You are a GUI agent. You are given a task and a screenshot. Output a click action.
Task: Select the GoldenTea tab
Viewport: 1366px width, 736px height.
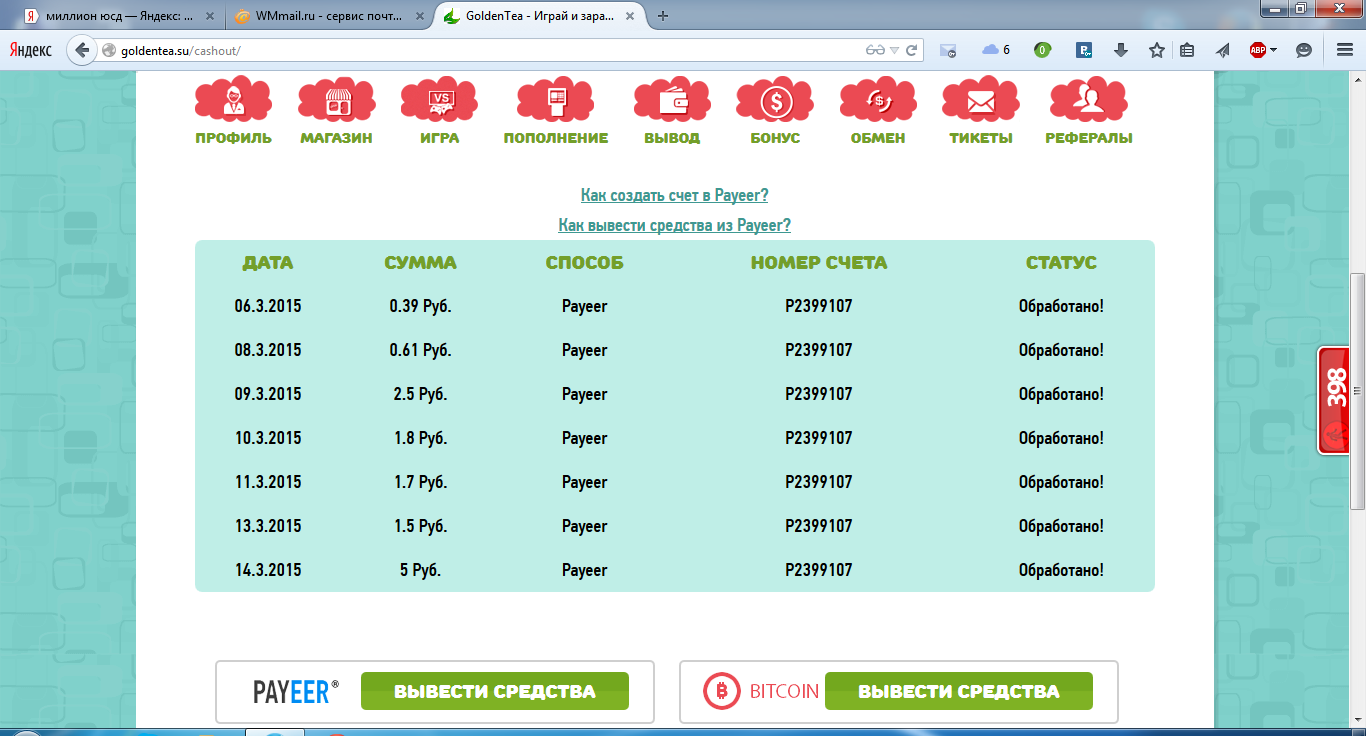pos(538,16)
